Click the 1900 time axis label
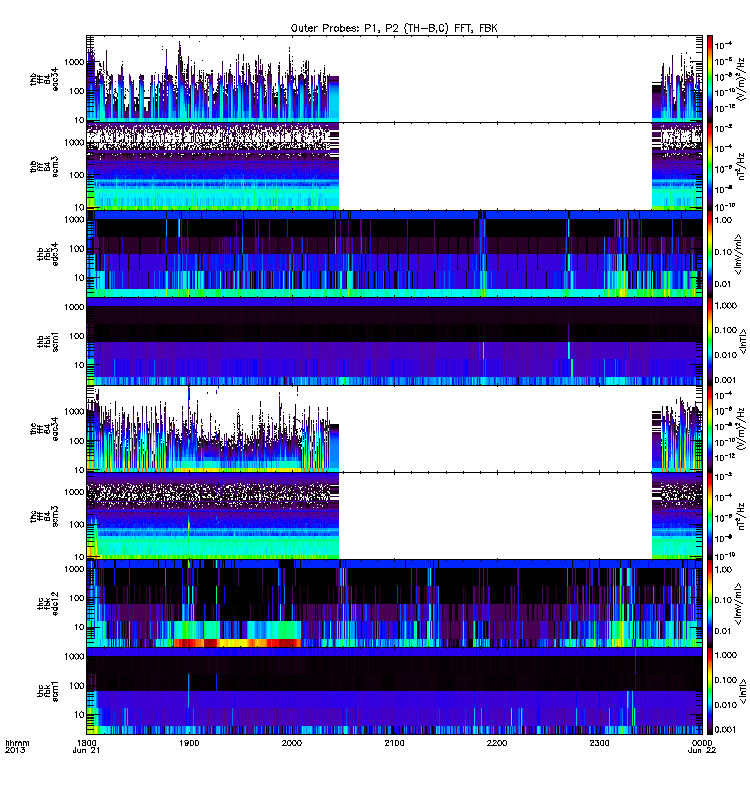The height and width of the screenshot is (800, 750). pyautogui.click(x=189, y=743)
